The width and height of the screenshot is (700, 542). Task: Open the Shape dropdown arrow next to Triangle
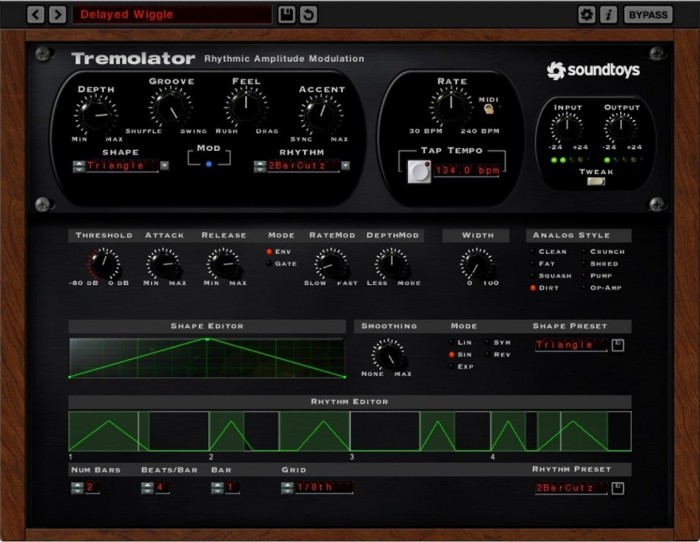tap(165, 166)
